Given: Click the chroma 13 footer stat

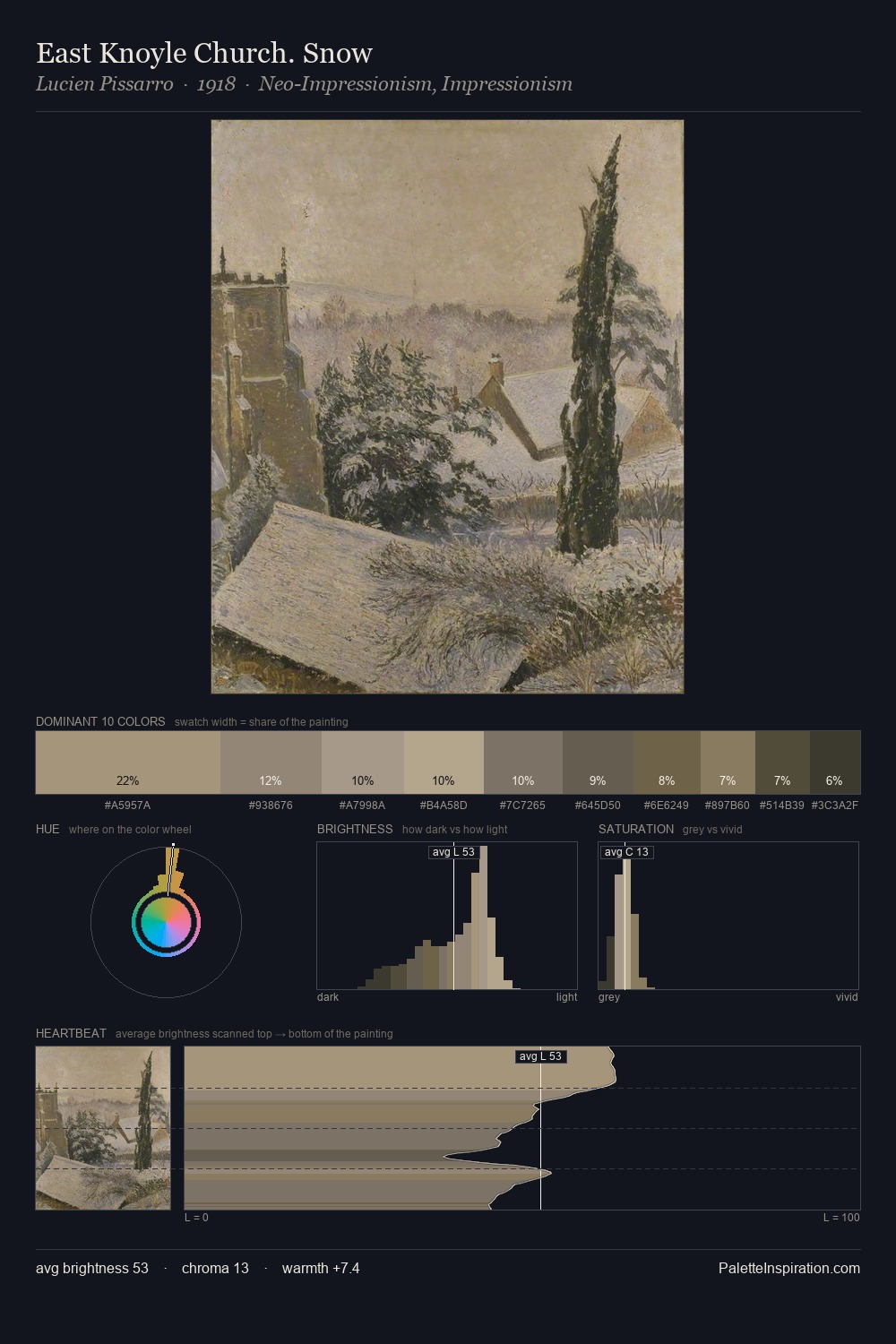Looking at the screenshot, I should click(215, 1268).
